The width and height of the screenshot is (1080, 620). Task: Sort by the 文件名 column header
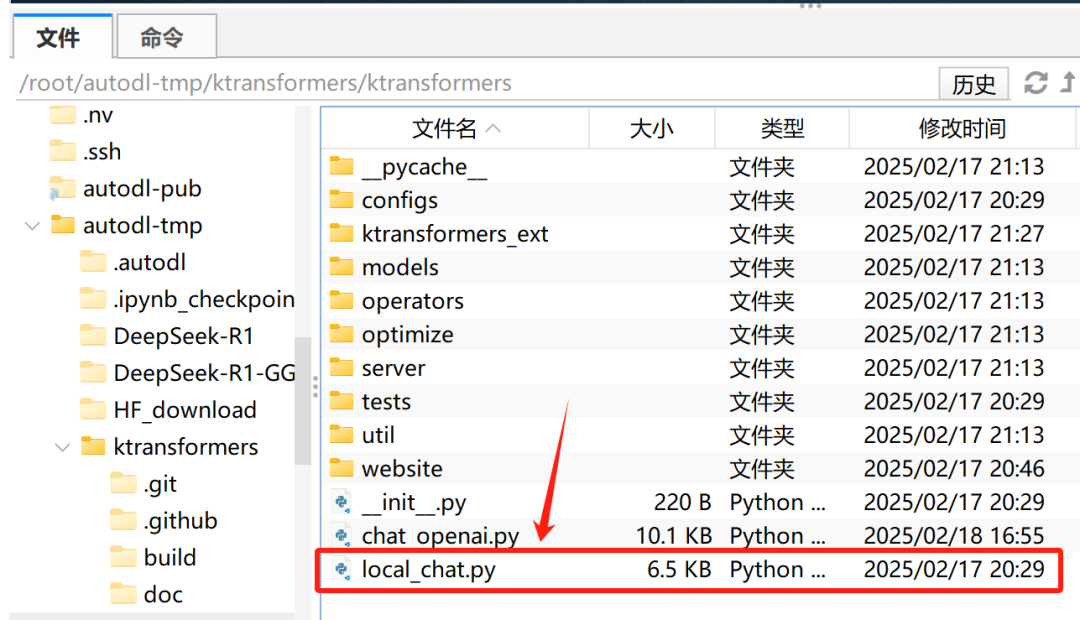pyautogui.click(x=455, y=128)
